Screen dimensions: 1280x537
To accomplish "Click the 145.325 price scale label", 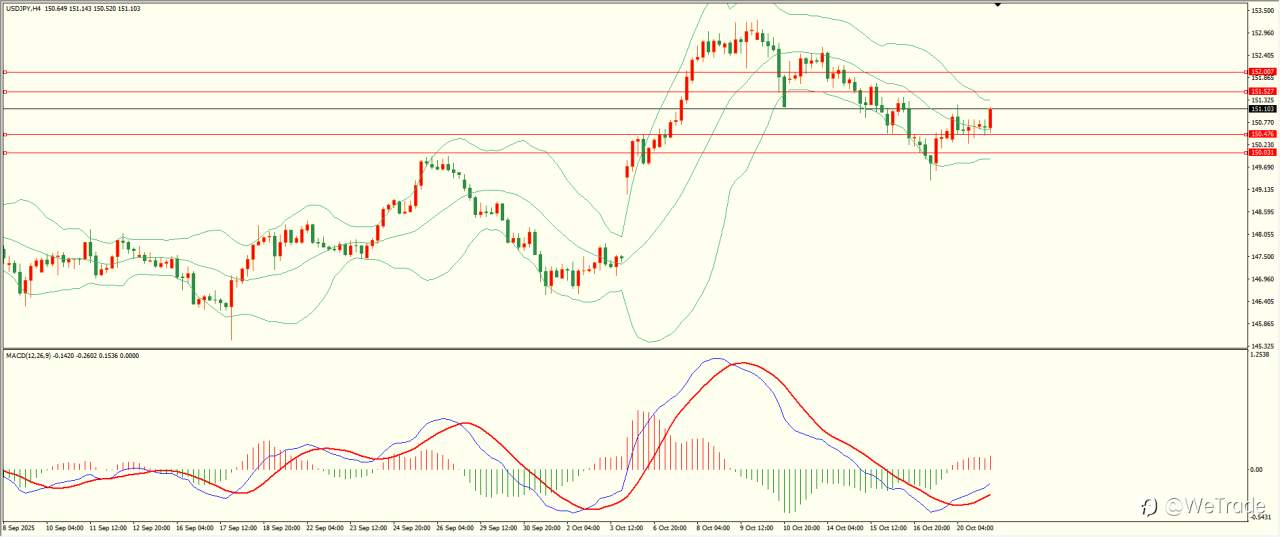I will point(1262,346).
